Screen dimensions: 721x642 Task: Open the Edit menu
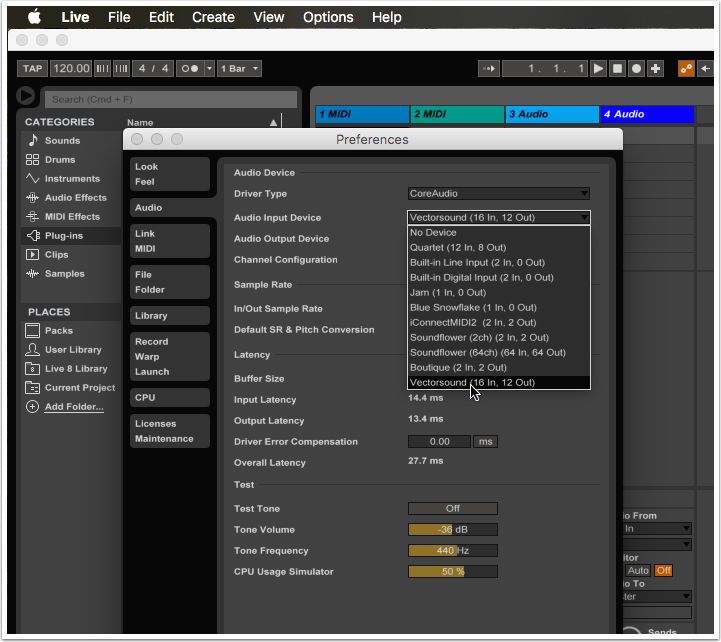[x=161, y=17]
